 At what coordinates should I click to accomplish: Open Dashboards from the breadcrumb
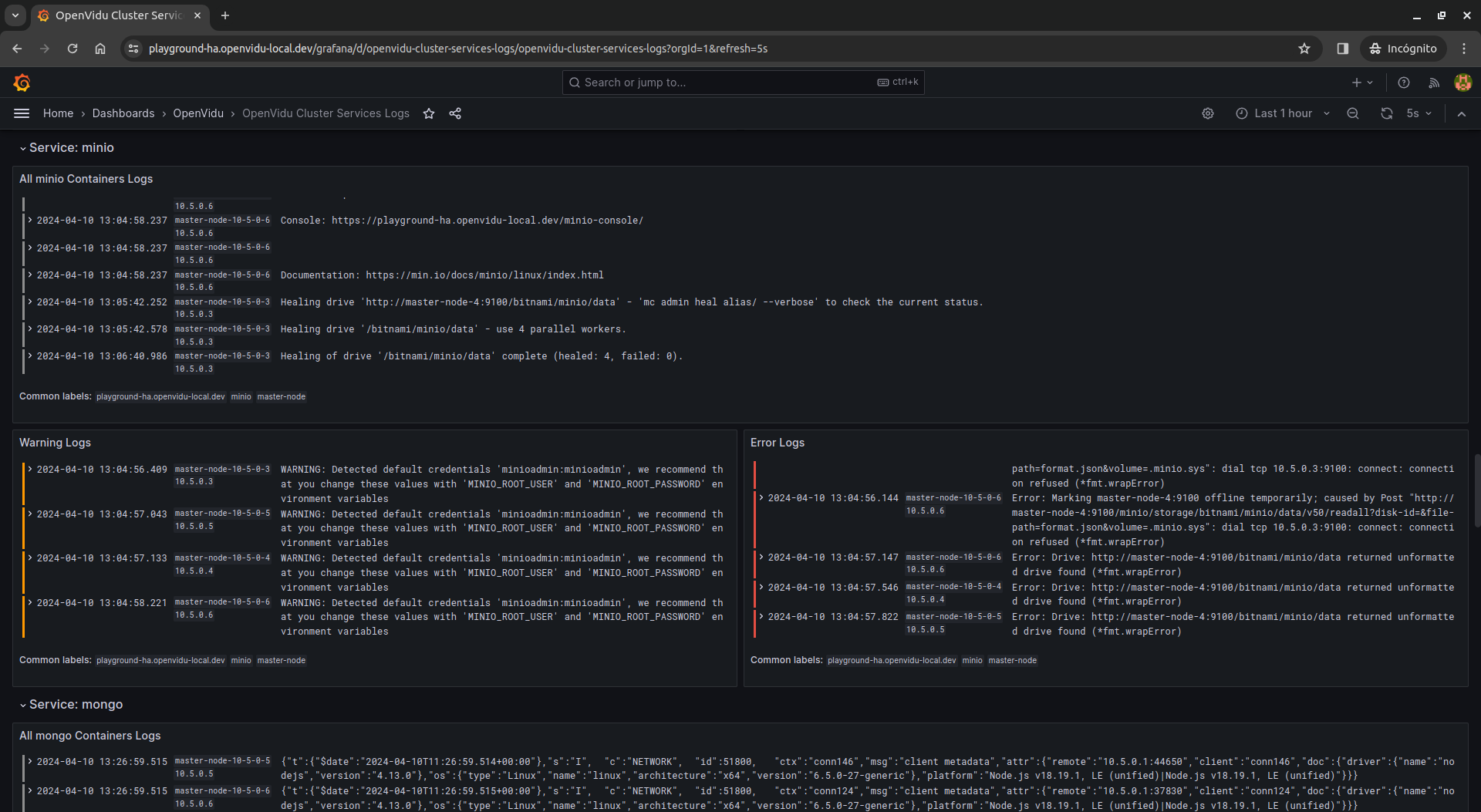(123, 113)
